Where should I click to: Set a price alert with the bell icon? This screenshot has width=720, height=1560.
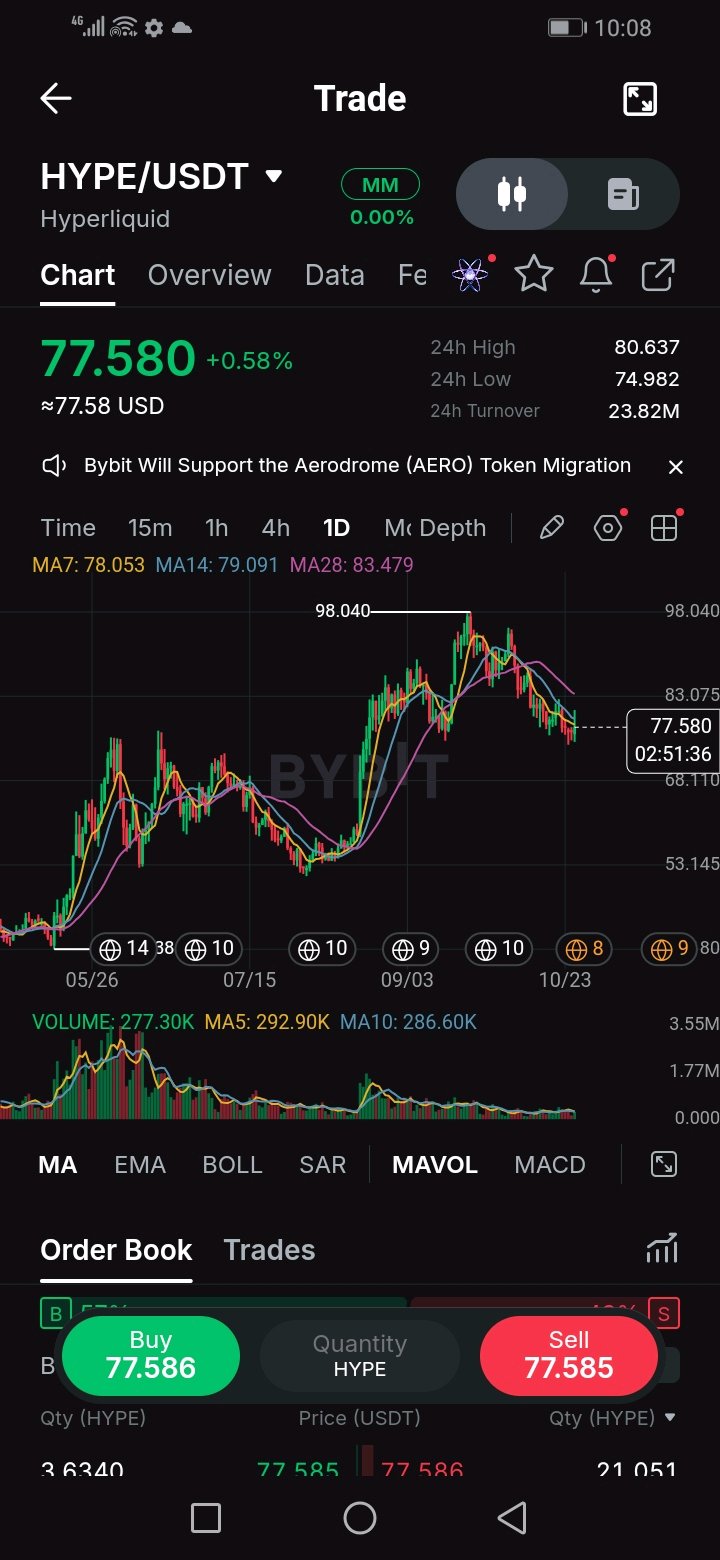coord(596,274)
